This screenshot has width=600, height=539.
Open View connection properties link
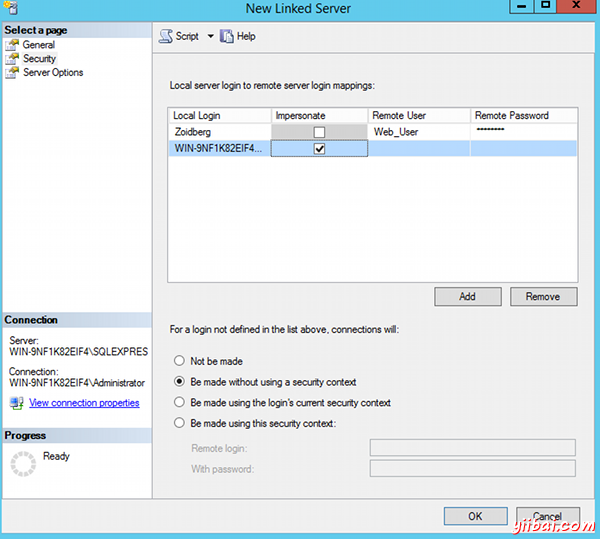click(x=84, y=403)
